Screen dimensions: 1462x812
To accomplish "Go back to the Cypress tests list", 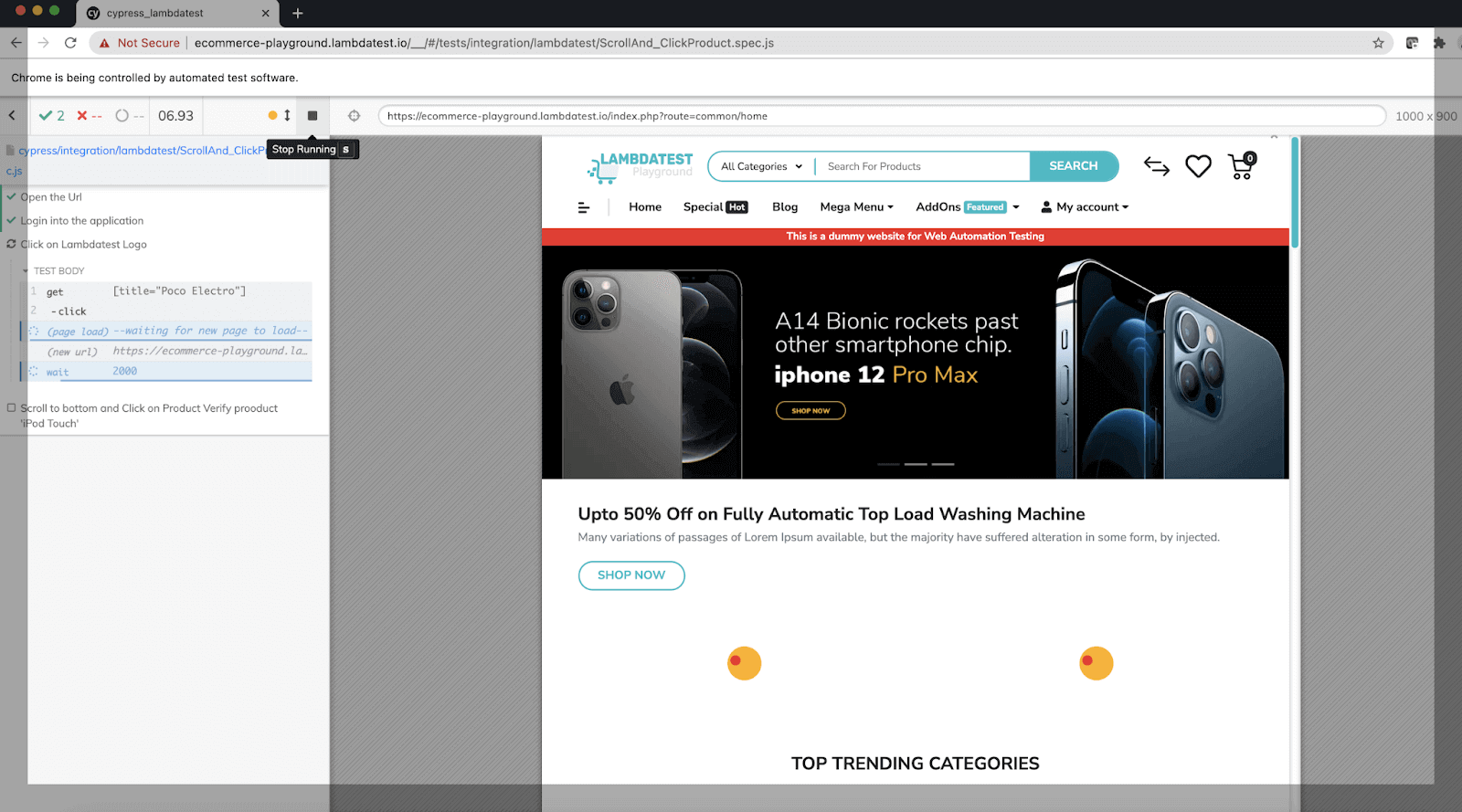I will tap(12, 116).
